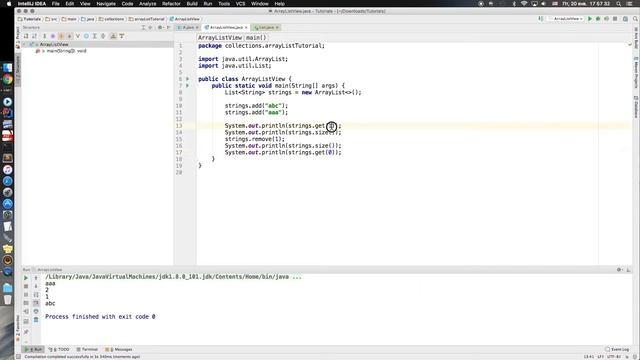Click the collections breadcrumb
This screenshot has height=360, width=640.
[x=111, y=19]
